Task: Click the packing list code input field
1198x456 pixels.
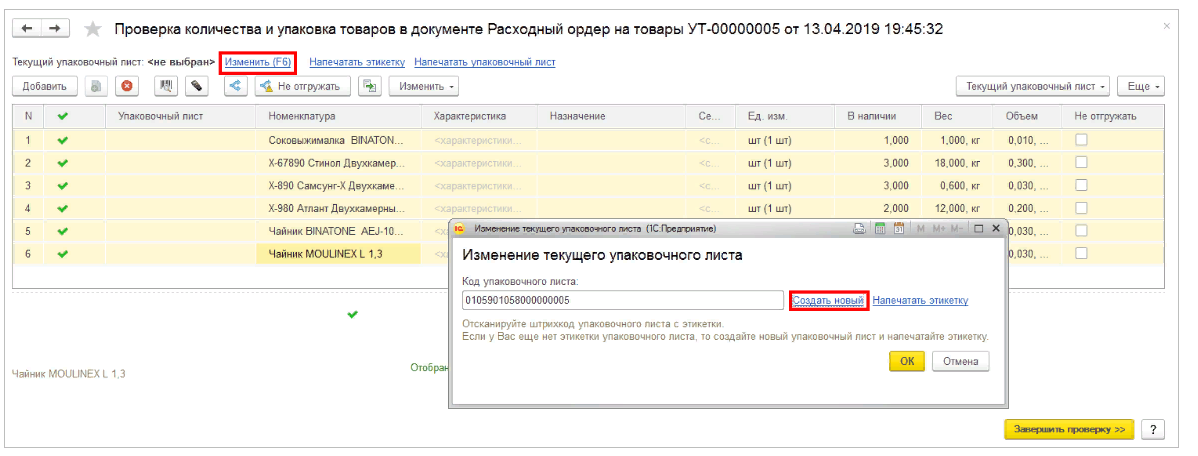Action: [x=622, y=301]
